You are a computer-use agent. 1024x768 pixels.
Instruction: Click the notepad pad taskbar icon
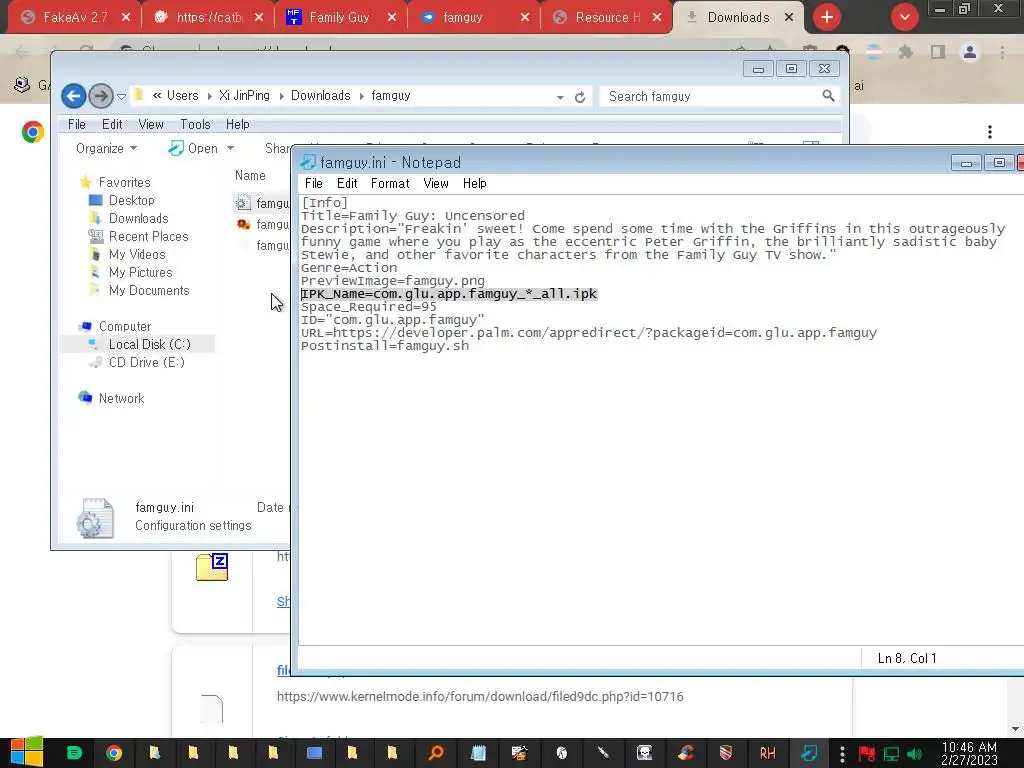478,753
